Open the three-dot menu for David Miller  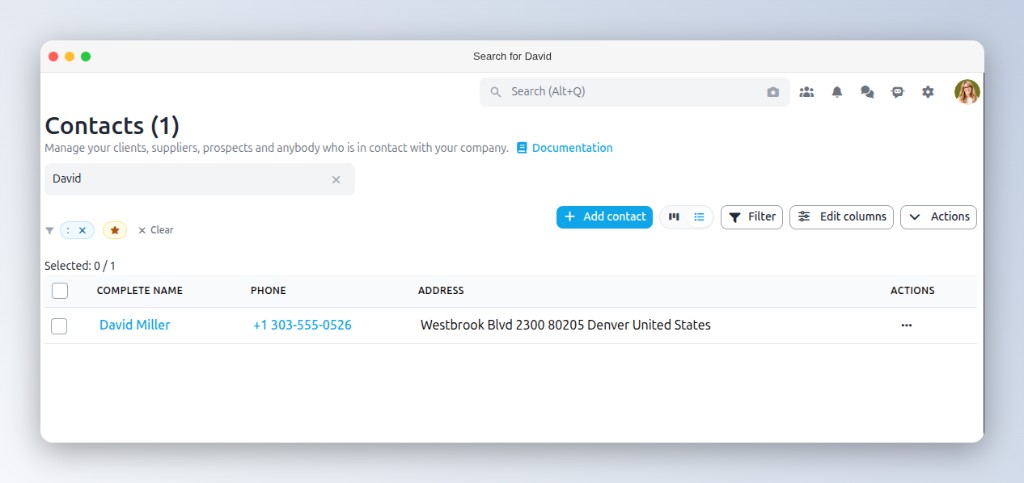click(906, 325)
